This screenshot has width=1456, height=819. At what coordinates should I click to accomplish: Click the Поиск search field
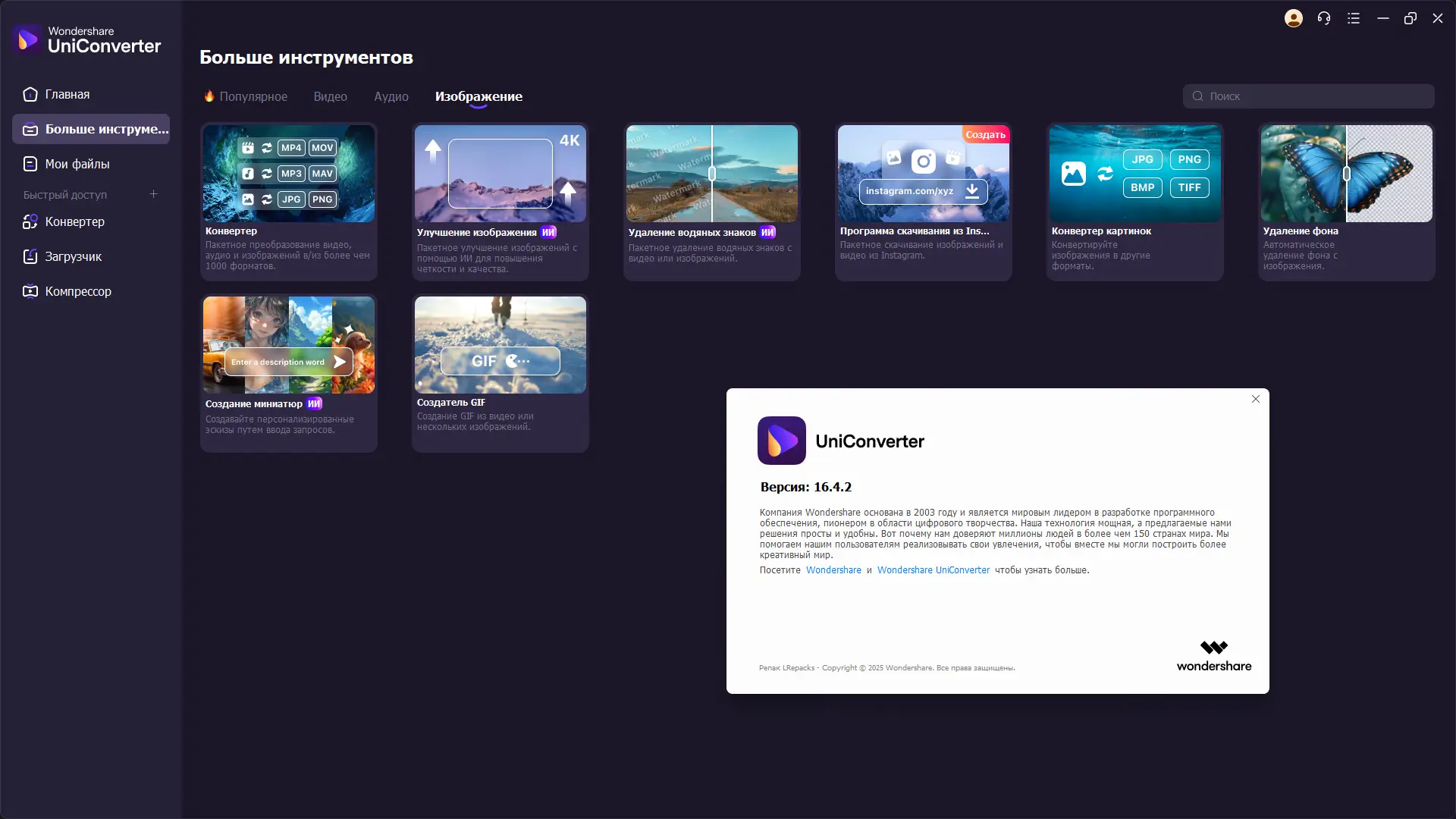coord(1308,96)
